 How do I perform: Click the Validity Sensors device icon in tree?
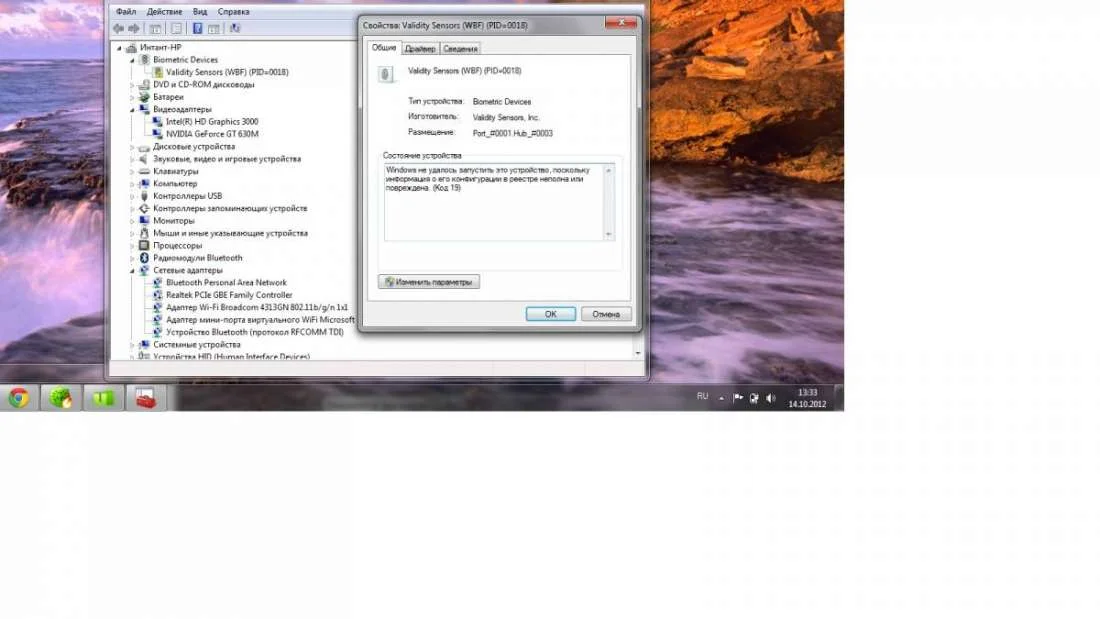[158, 72]
